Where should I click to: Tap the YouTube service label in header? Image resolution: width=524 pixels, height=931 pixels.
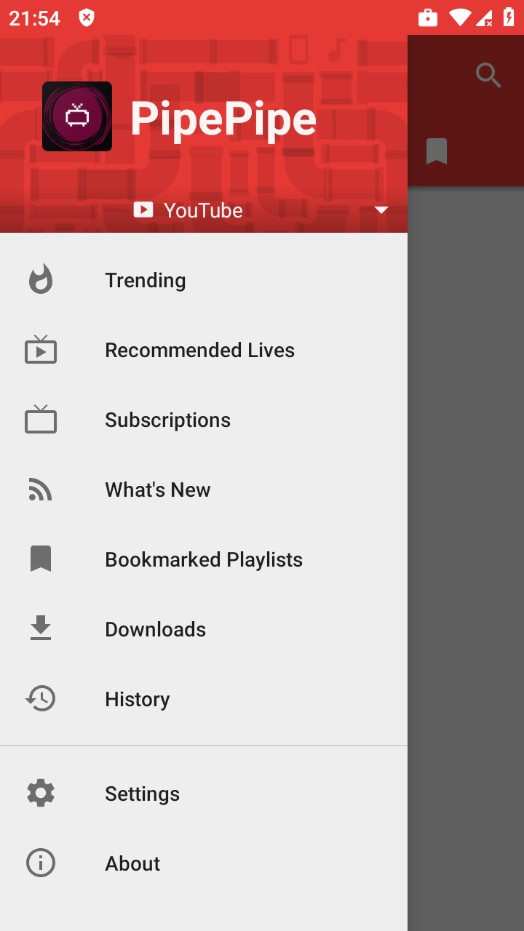pos(203,210)
